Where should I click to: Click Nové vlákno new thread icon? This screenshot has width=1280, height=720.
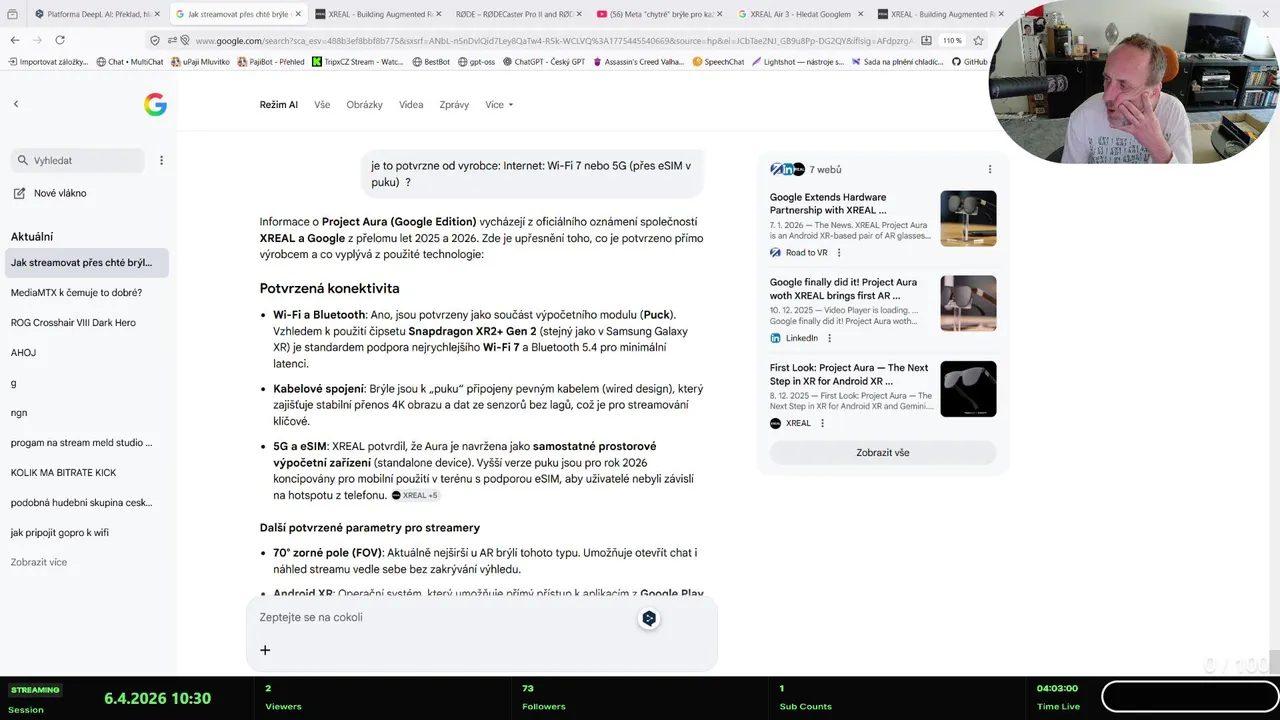pyautogui.click(x=19, y=193)
